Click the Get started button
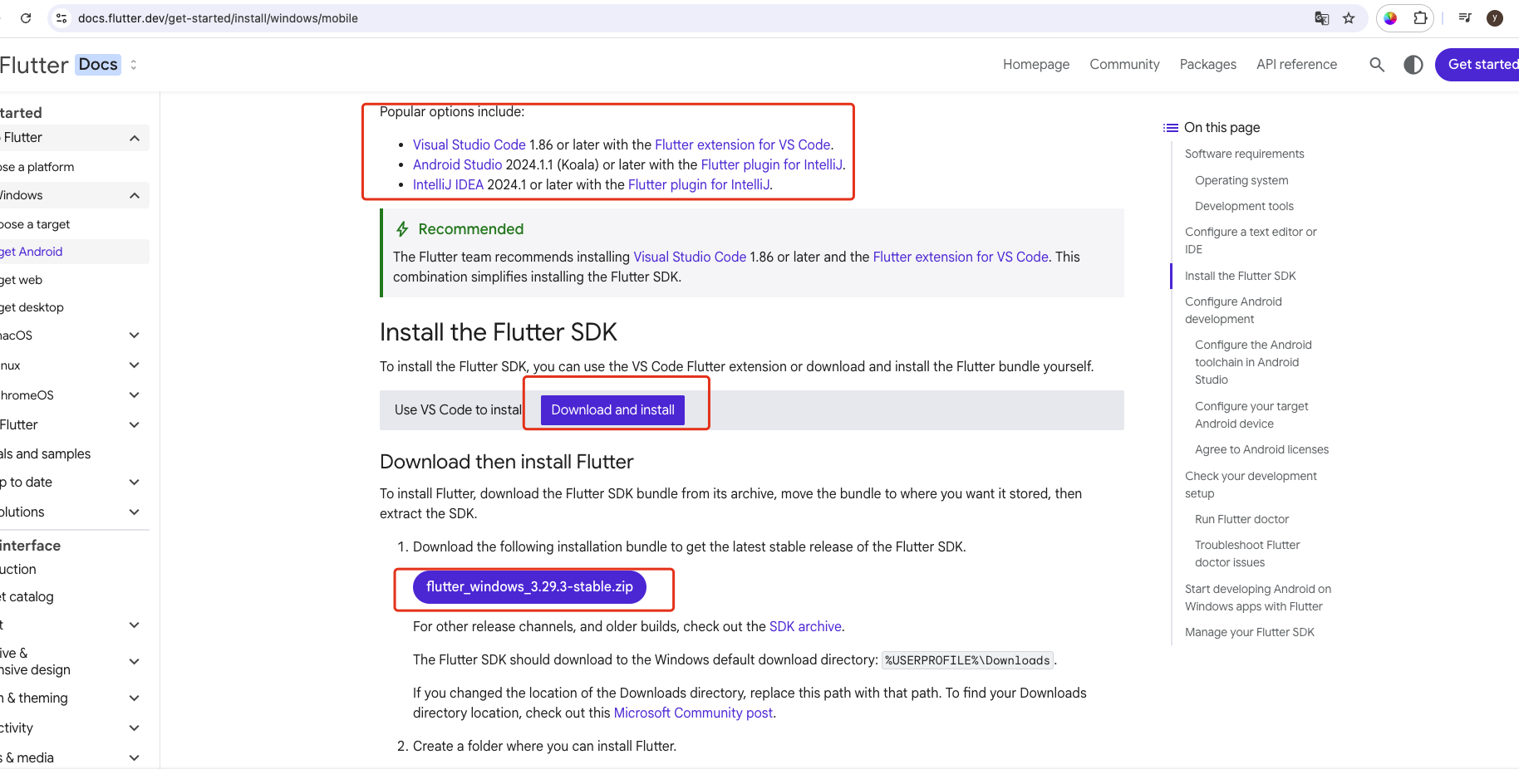 tap(1479, 65)
